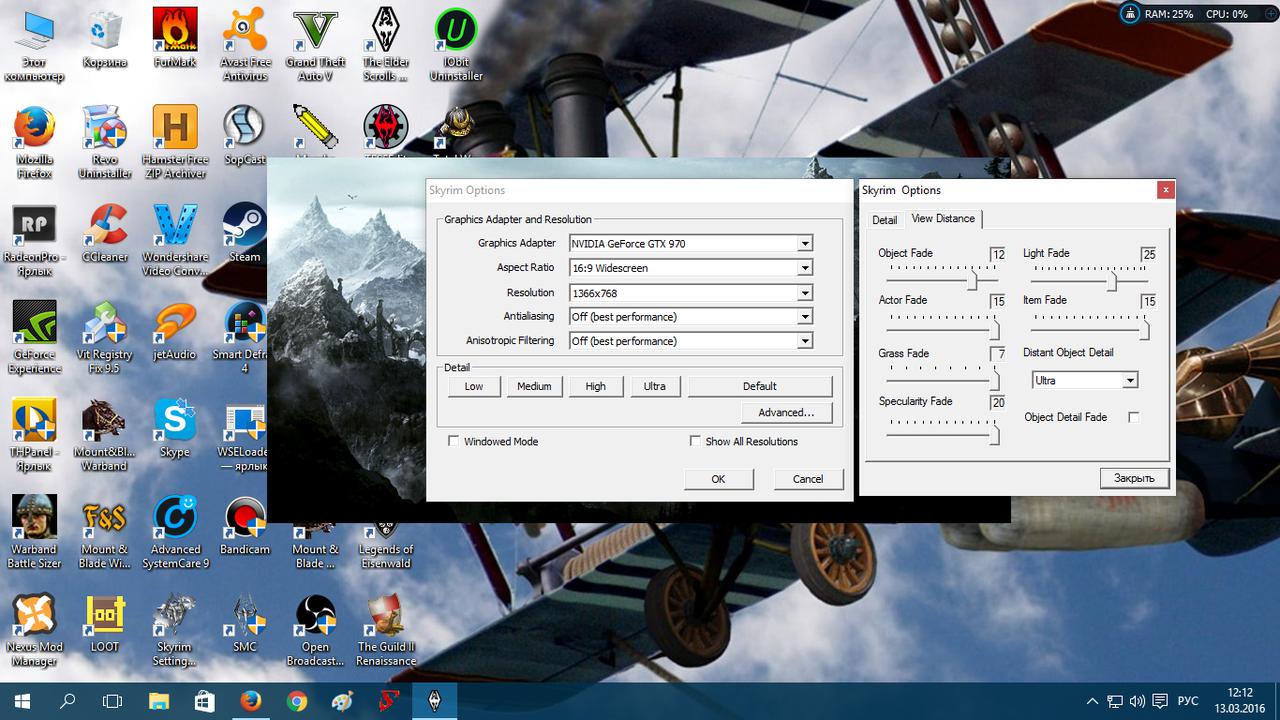Launch Grand Theft Auto V shortcut
Image resolution: width=1280 pixels, height=720 pixels.
point(315,45)
